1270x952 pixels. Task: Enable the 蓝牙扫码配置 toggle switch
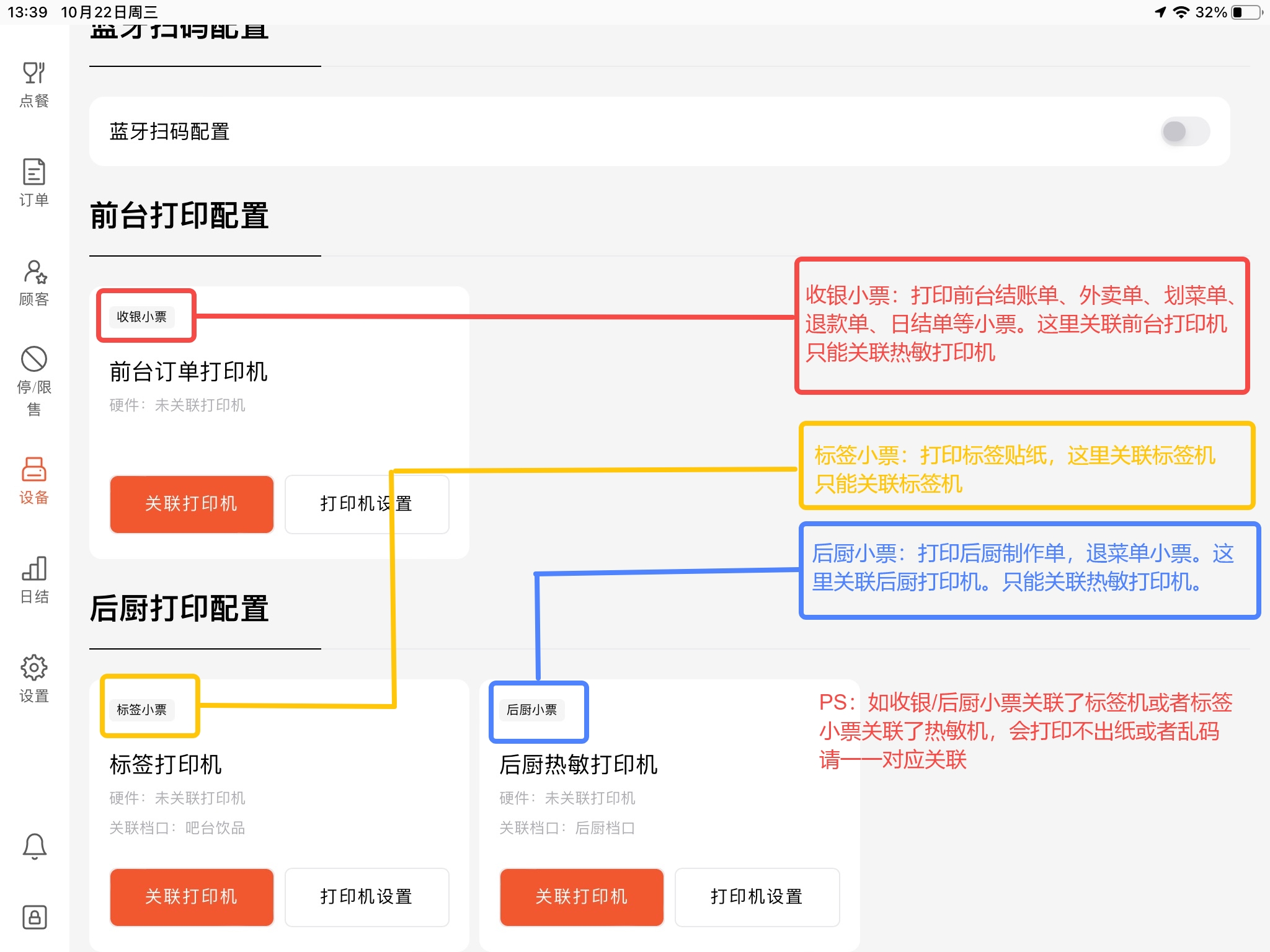click(1184, 131)
